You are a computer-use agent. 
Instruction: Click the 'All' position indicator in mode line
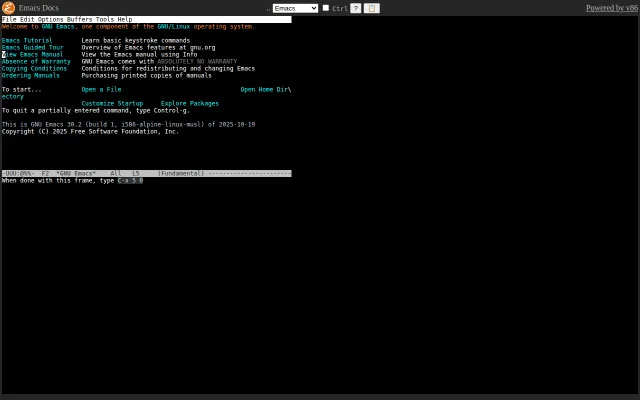pyautogui.click(x=116, y=173)
